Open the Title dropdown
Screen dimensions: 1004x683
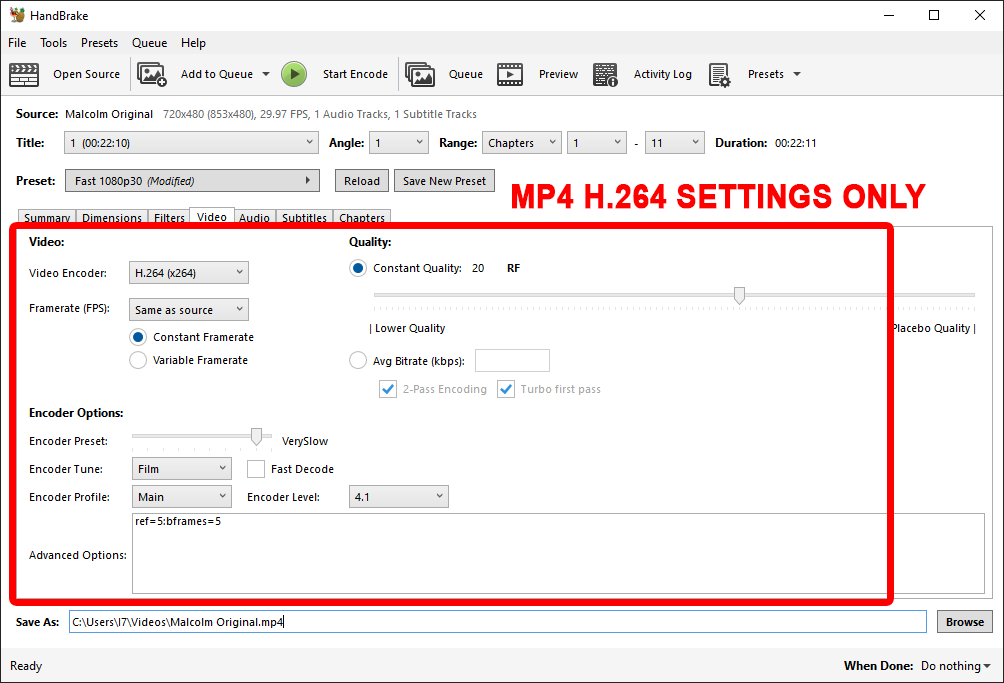point(191,143)
